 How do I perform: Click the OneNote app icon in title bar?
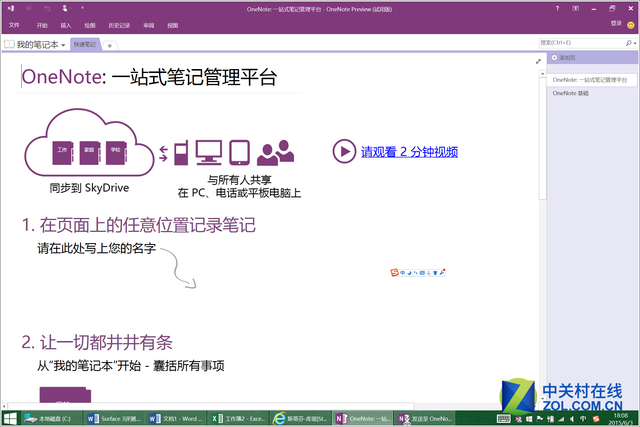pyautogui.click(x=11, y=8)
